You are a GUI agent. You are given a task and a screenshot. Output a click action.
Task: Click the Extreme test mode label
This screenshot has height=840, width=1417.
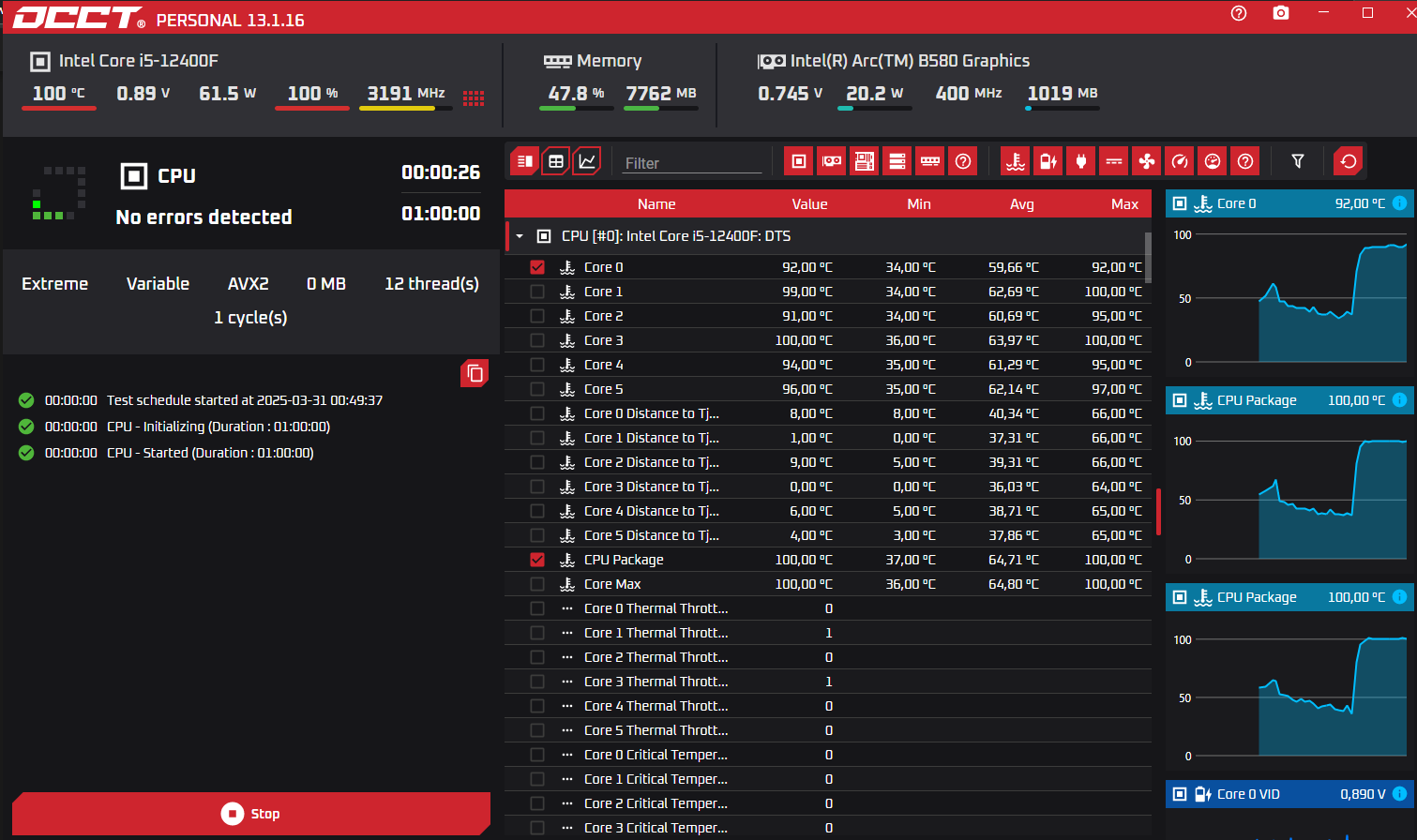[x=54, y=284]
